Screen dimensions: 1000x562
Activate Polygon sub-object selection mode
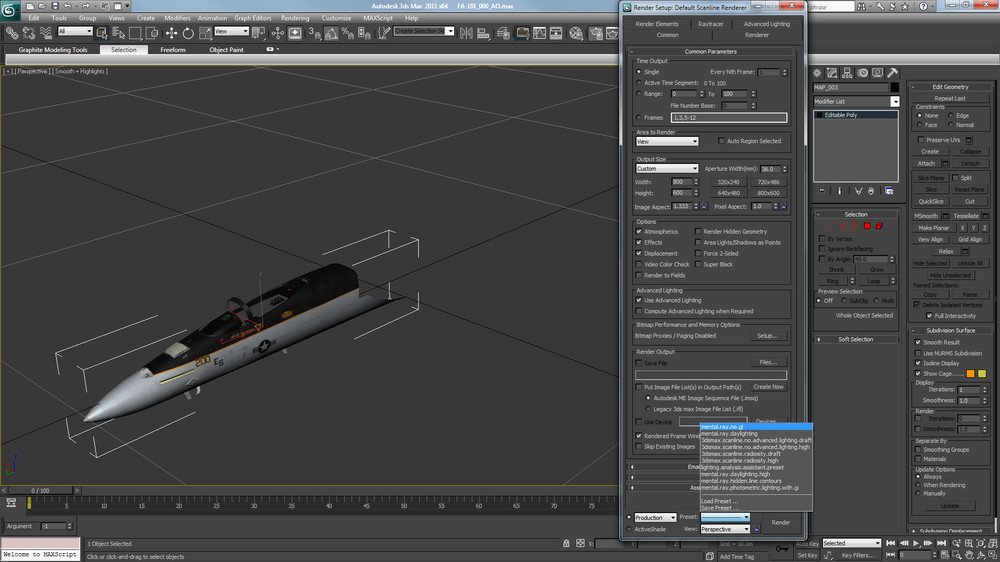(x=866, y=226)
